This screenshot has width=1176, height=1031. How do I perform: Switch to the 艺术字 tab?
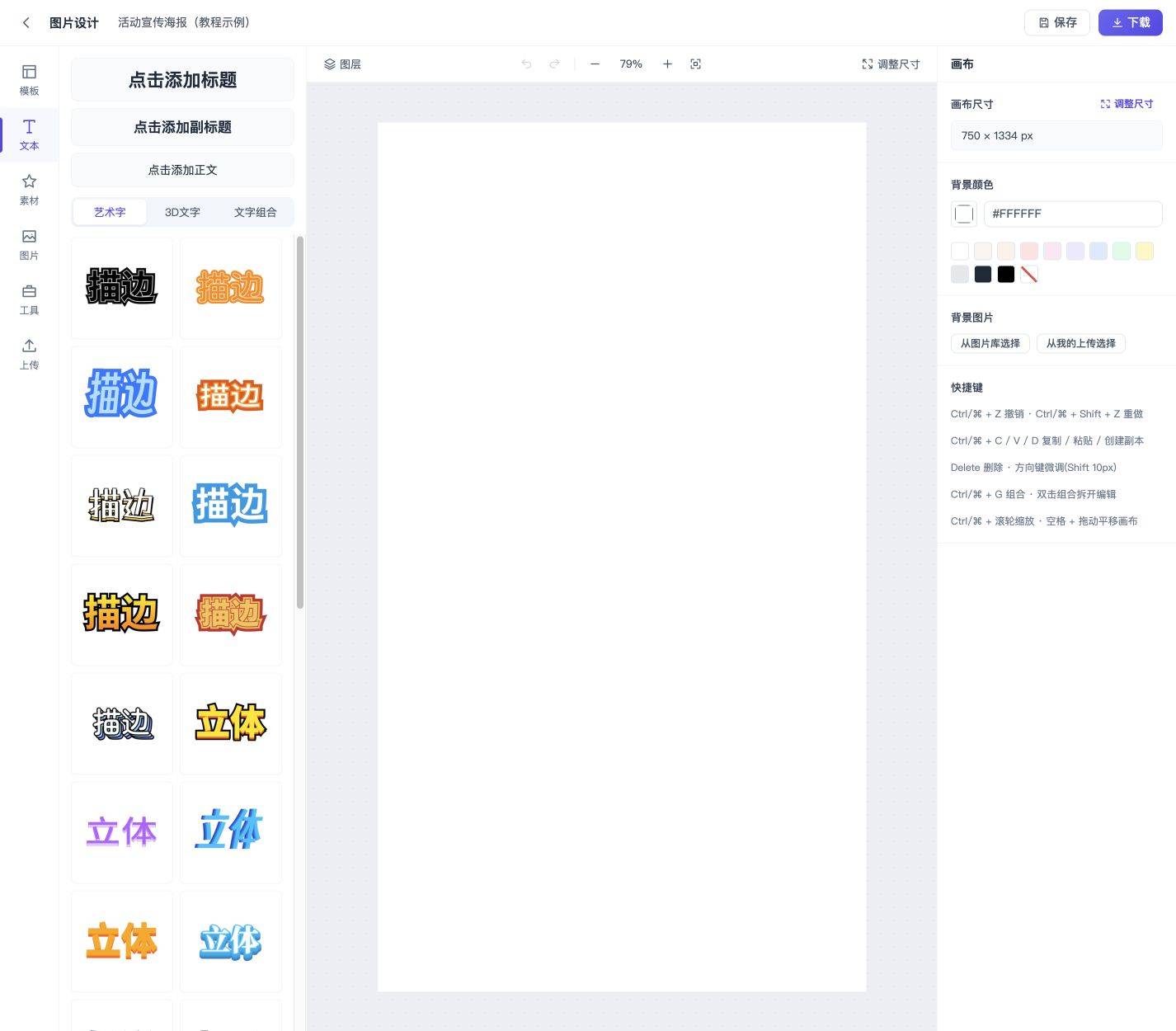pos(110,212)
